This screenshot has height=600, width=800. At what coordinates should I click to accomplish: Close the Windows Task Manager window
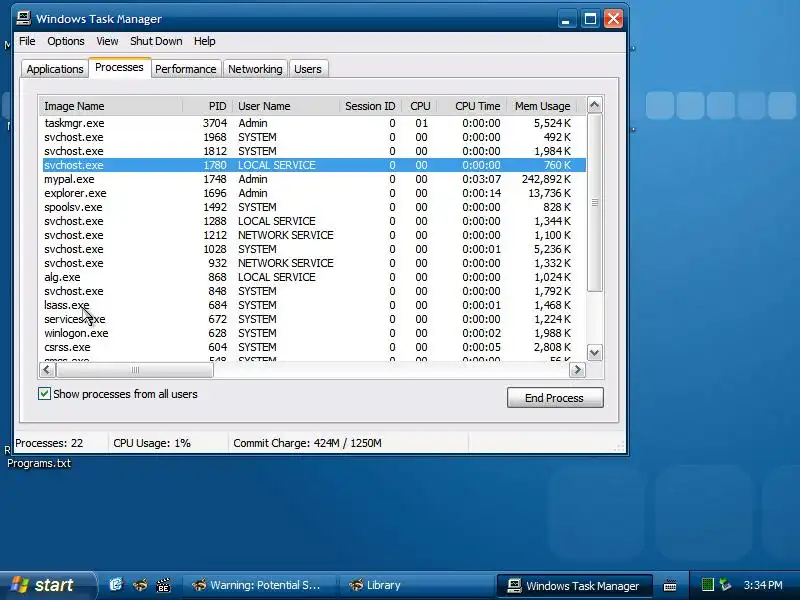(x=613, y=19)
